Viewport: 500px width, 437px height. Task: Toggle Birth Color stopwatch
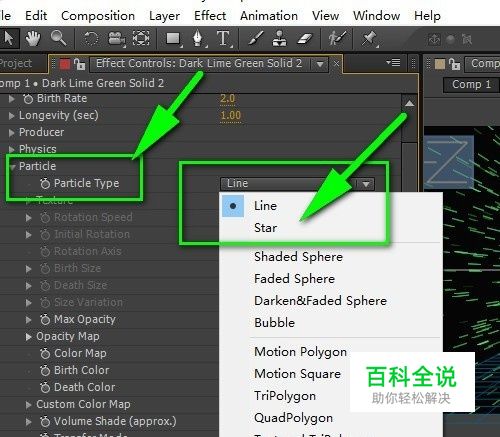click(45, 370)
